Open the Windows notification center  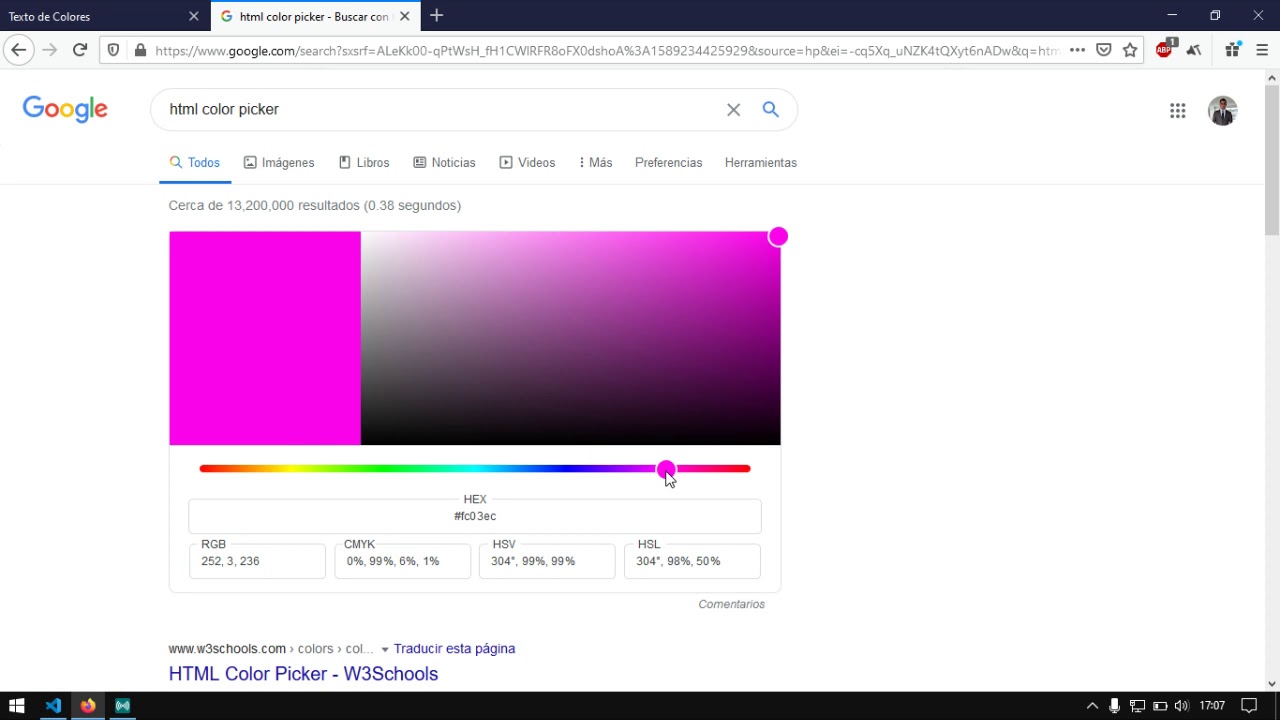[x=1248, y=706]
